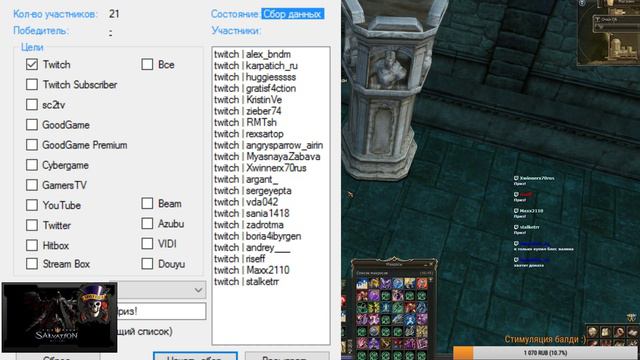
Task: Click the Salvation skull thumbnail image
Action: coord(60,317)
